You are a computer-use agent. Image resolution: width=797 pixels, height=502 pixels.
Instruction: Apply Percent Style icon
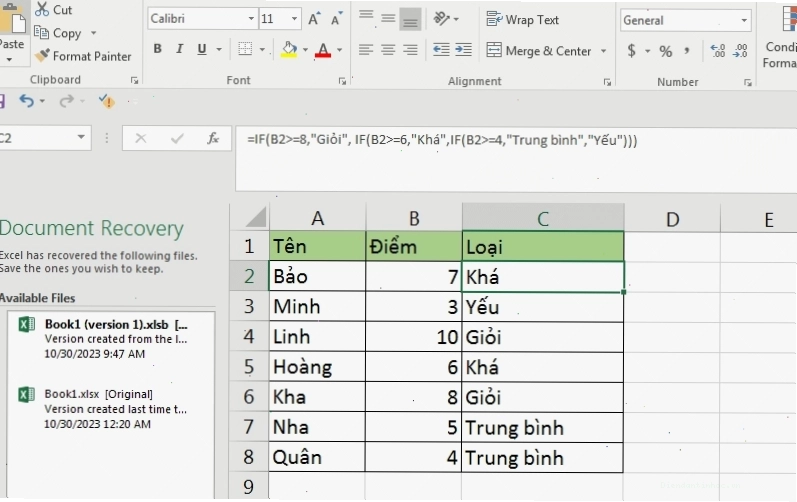pyautogui.click(x=665, y=51)
